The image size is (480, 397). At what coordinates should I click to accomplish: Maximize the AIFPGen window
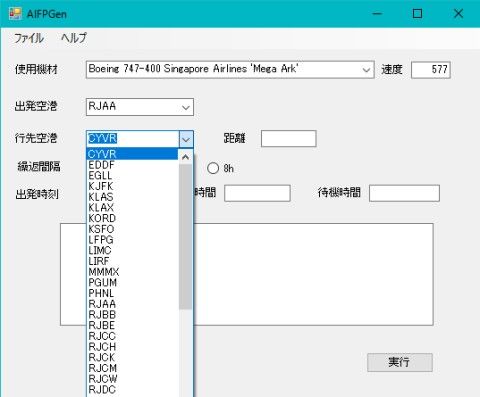coord(417,14)
